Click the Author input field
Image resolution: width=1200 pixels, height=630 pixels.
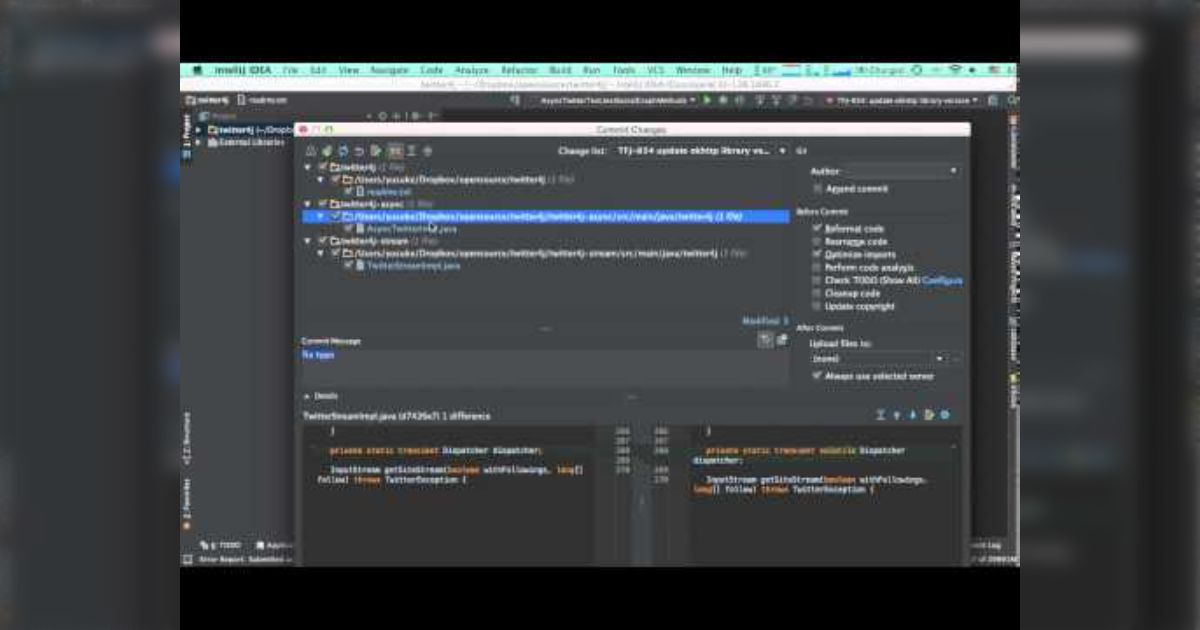tap(900, 172)
